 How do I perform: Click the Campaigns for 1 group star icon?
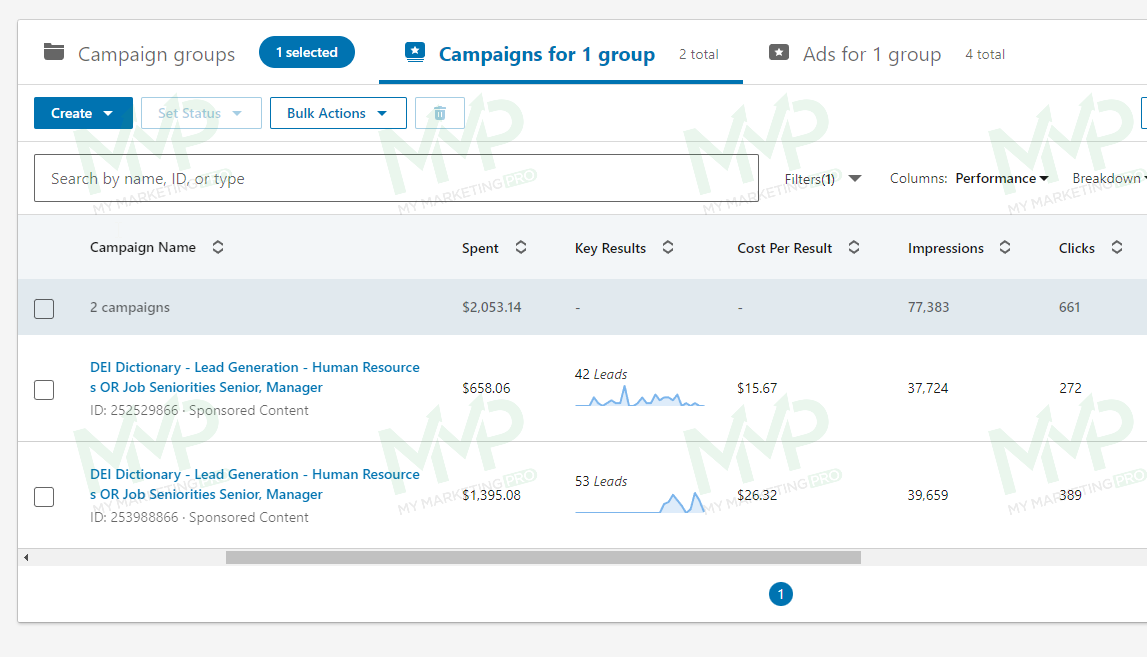click(x=415, y=53)
